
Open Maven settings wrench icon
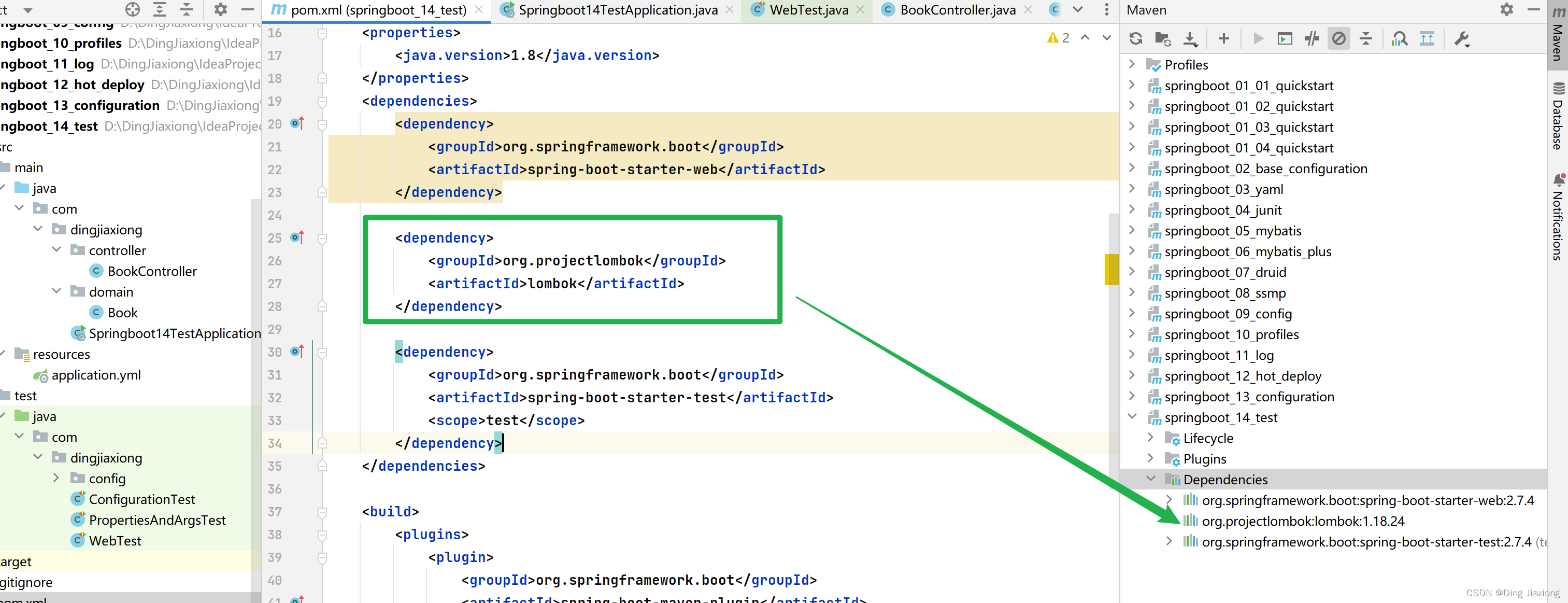1461,38
